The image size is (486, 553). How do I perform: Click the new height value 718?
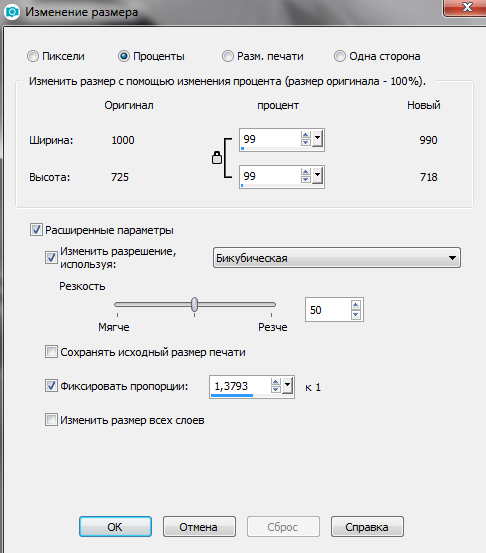pyautogui.click(x=429, y=177)
